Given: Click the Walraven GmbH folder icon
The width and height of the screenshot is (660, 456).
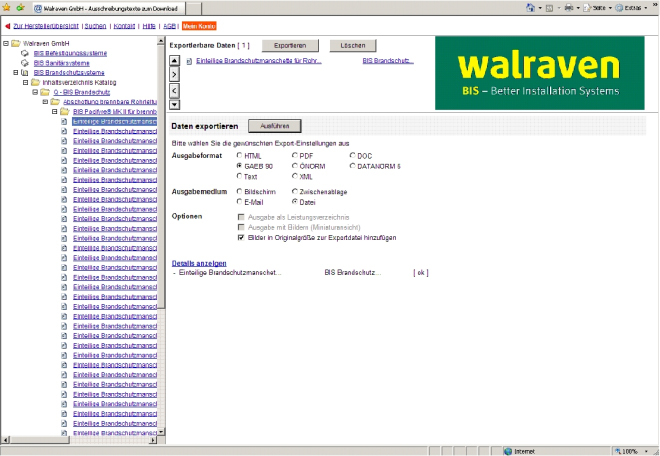Looking at the screenshot, I should [x=16, y=43].
